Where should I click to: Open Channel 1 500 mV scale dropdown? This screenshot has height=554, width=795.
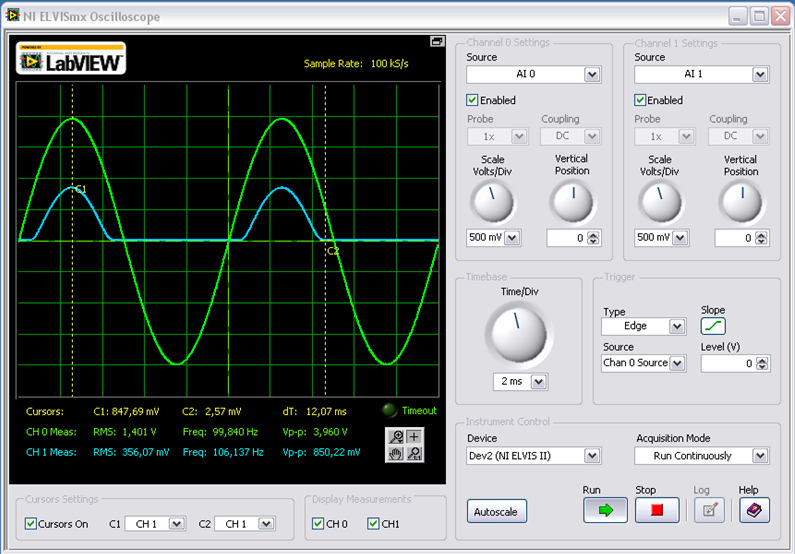pos(680,238)
